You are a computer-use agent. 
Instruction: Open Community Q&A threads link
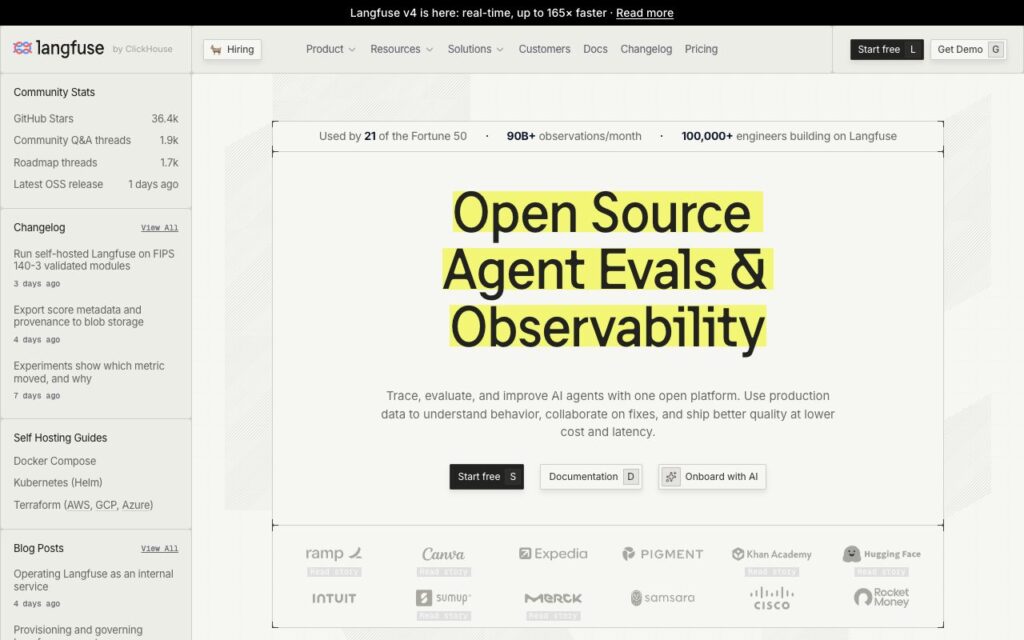coord(96,140)
